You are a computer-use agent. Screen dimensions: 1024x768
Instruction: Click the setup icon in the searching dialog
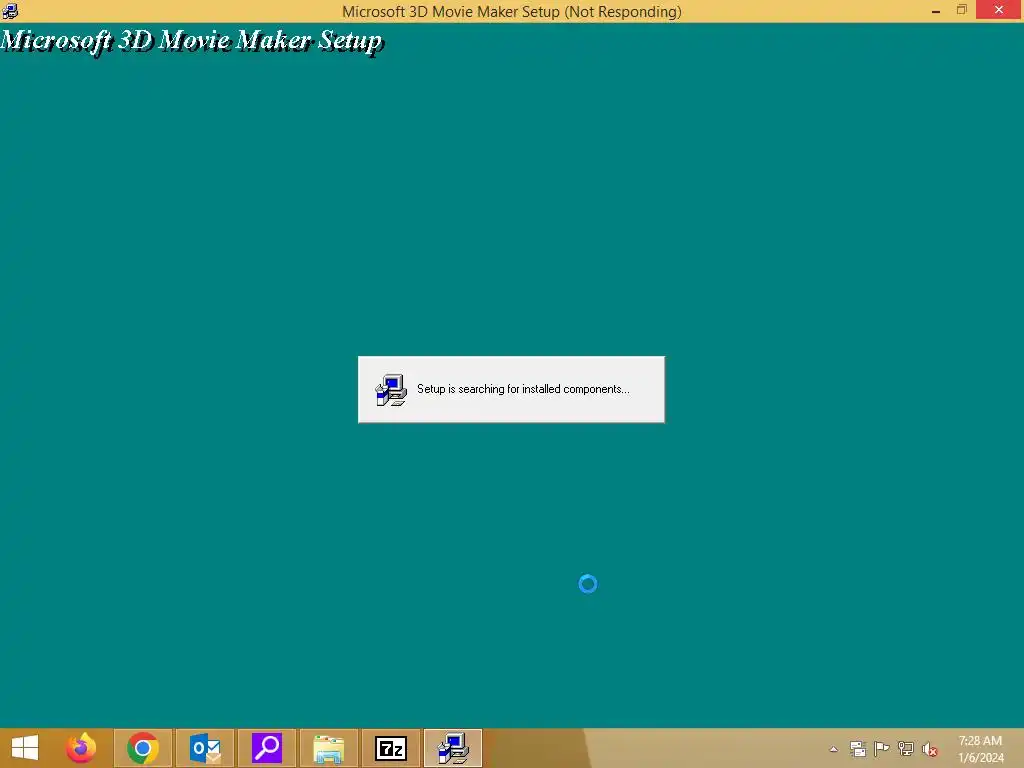(x=391, y=390)
